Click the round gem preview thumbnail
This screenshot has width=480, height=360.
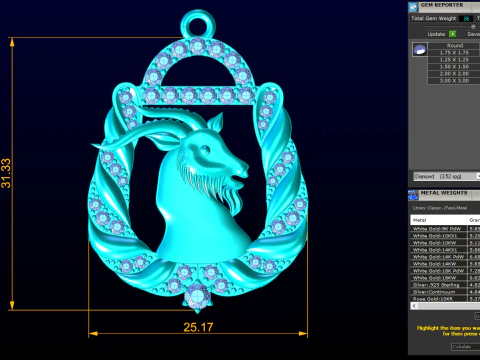pos(420,50)
